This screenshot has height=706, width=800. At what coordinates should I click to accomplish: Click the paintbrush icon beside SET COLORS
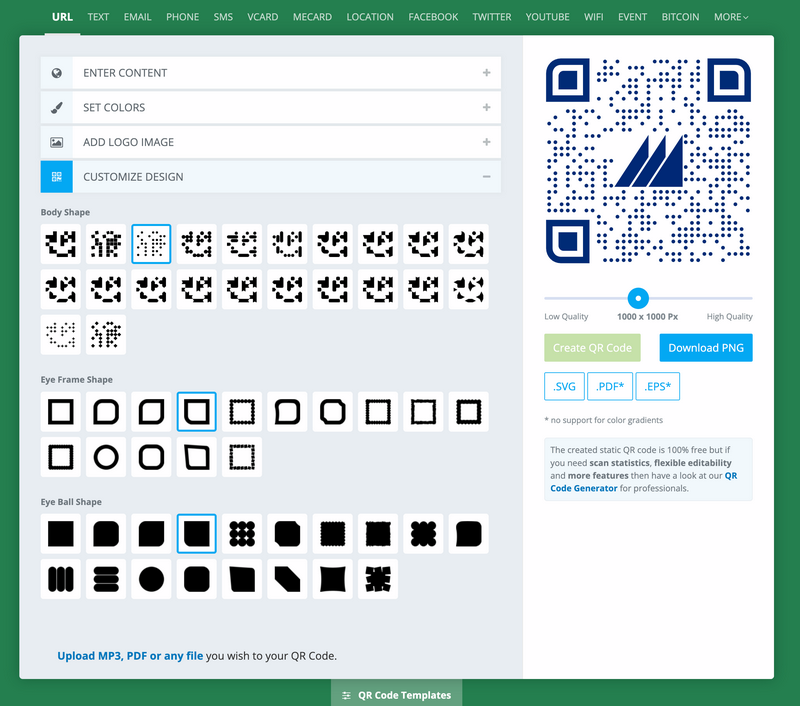(x=57, y=107)
